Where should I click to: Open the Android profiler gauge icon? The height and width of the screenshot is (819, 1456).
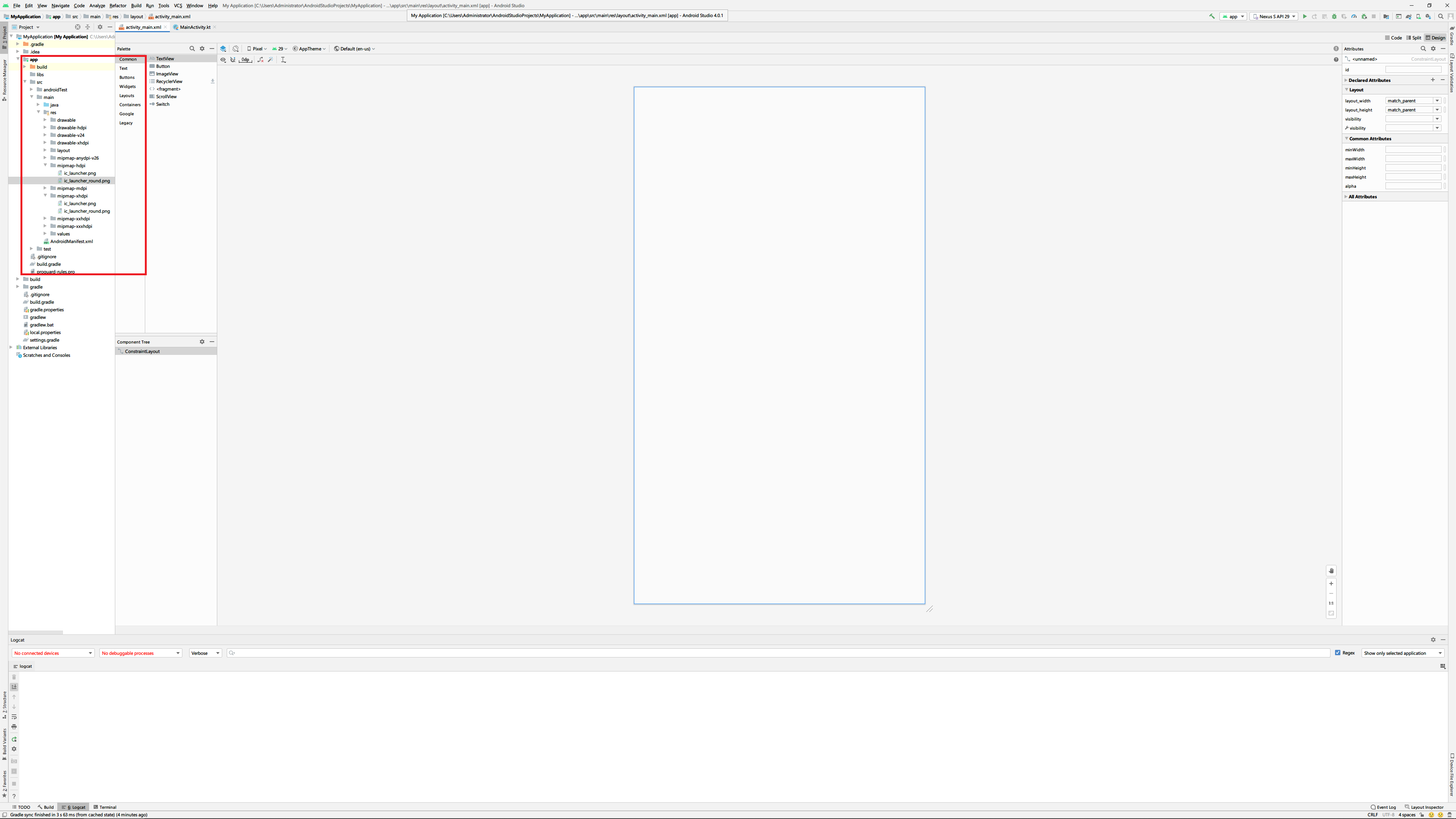[x=1354, y=16]
